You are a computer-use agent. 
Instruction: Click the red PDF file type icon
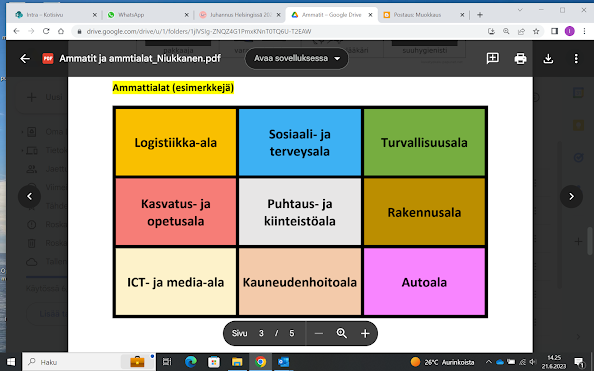click(48, 58)
